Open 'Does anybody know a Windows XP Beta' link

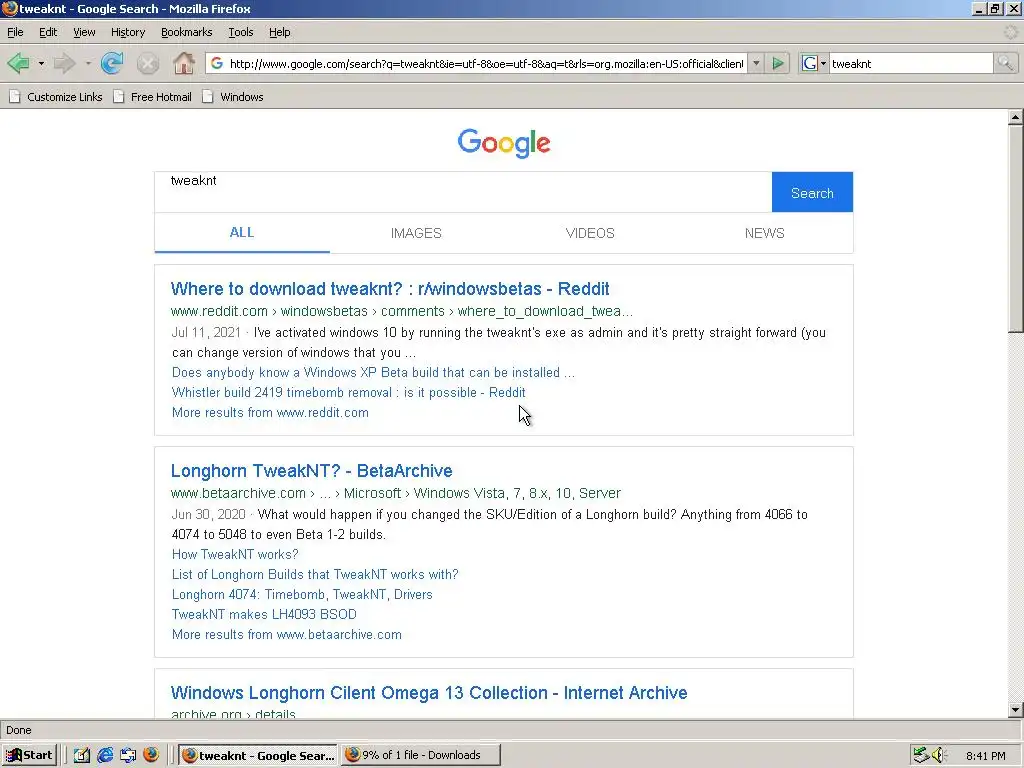coord(373,372)
